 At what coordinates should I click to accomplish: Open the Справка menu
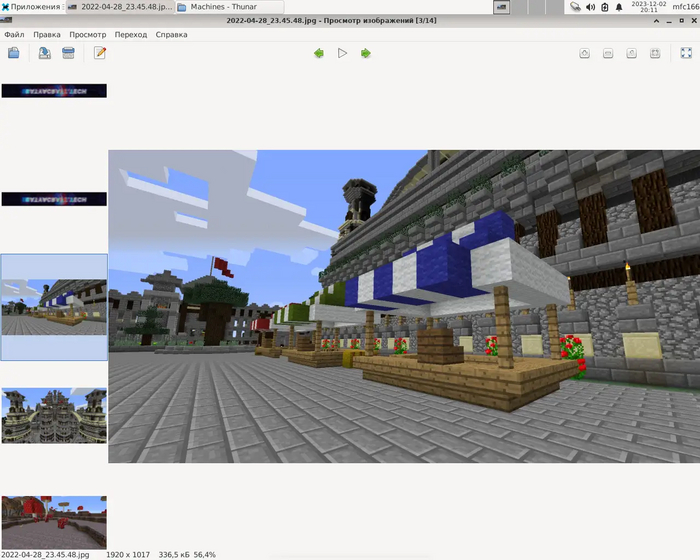point(171,34)
